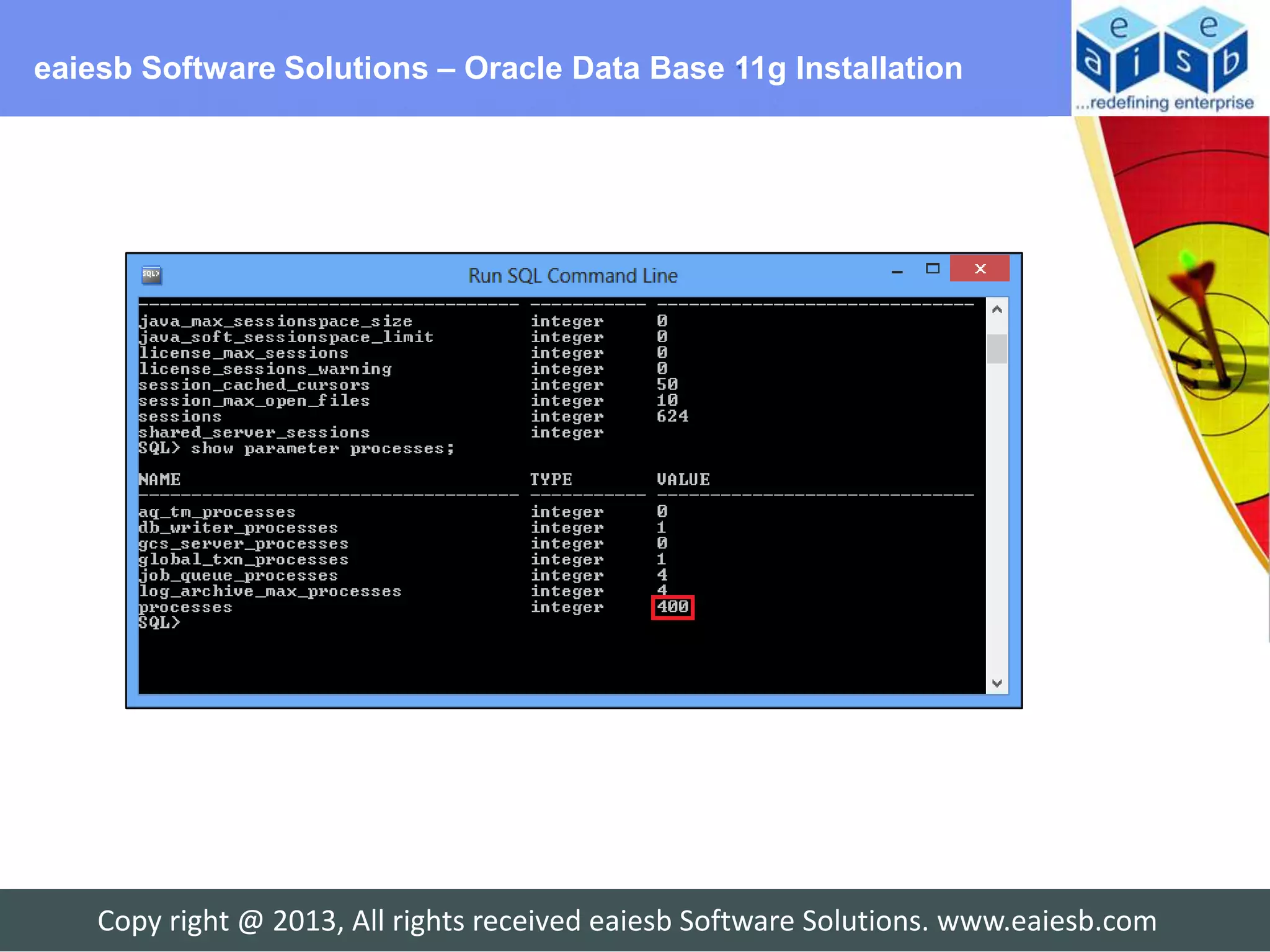Click the 'sessions' parameter name

(x=180, y=416)
